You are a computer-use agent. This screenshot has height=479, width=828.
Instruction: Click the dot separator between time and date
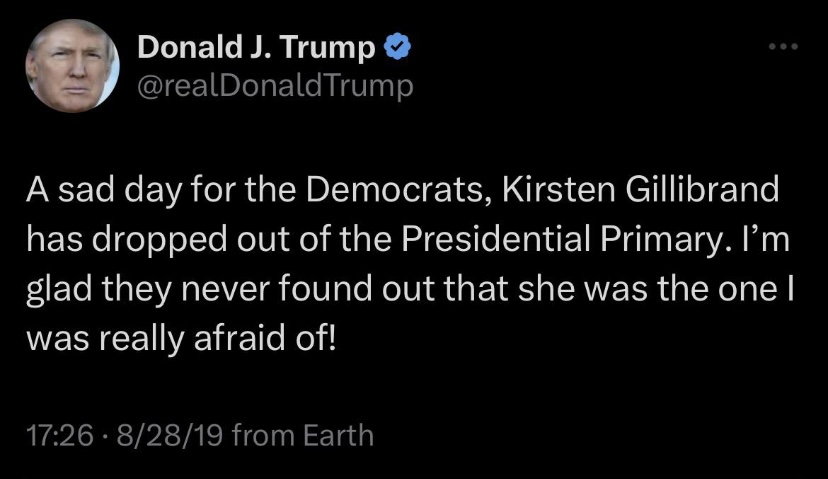tap(106, 437)
